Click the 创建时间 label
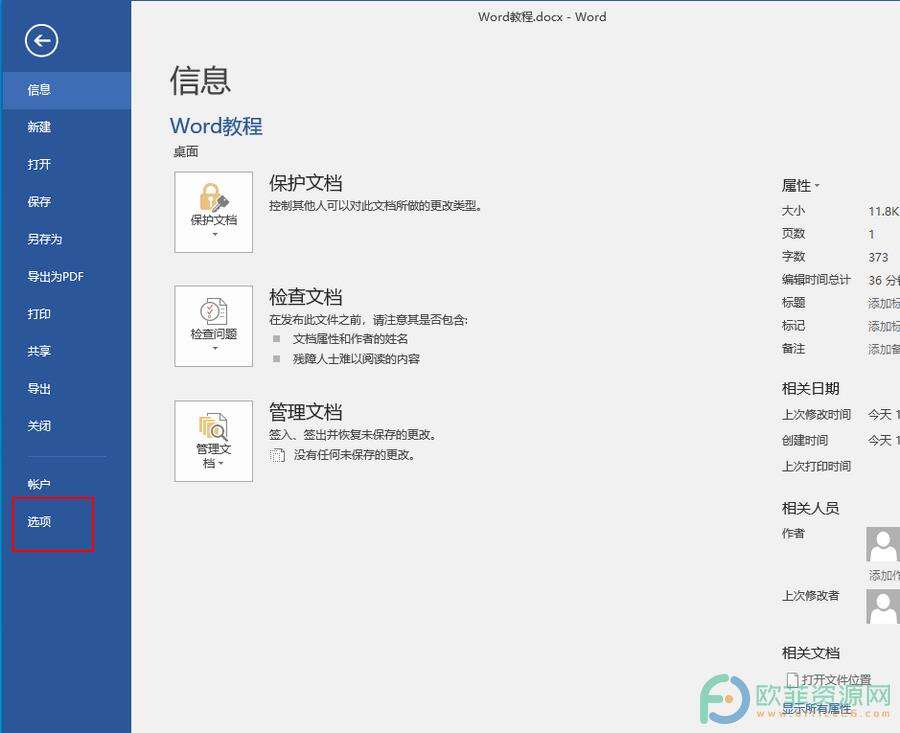 click(805, 440)
